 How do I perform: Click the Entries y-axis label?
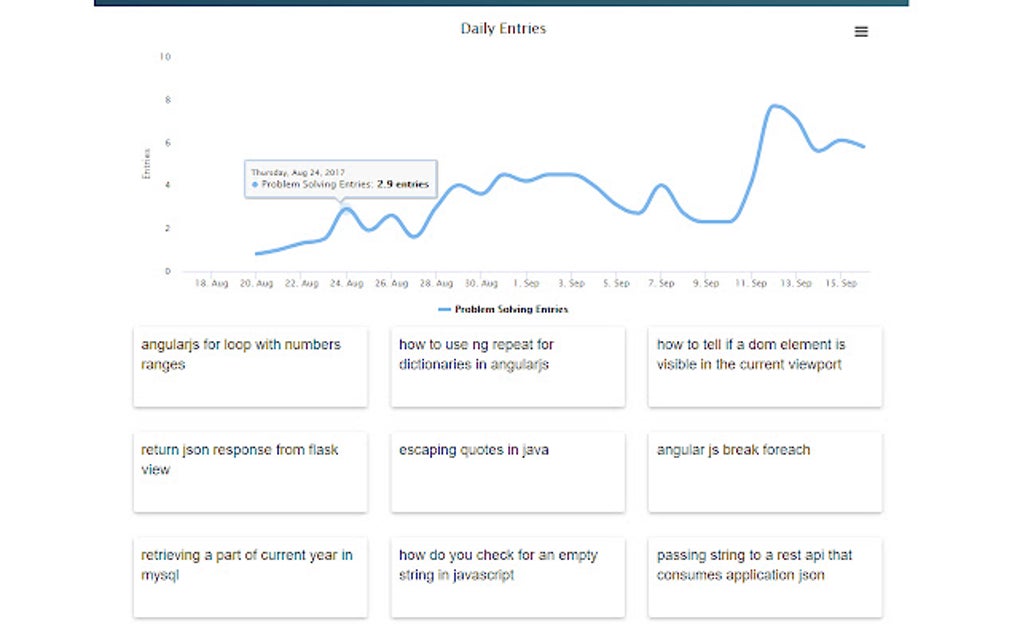pos(147,163)
